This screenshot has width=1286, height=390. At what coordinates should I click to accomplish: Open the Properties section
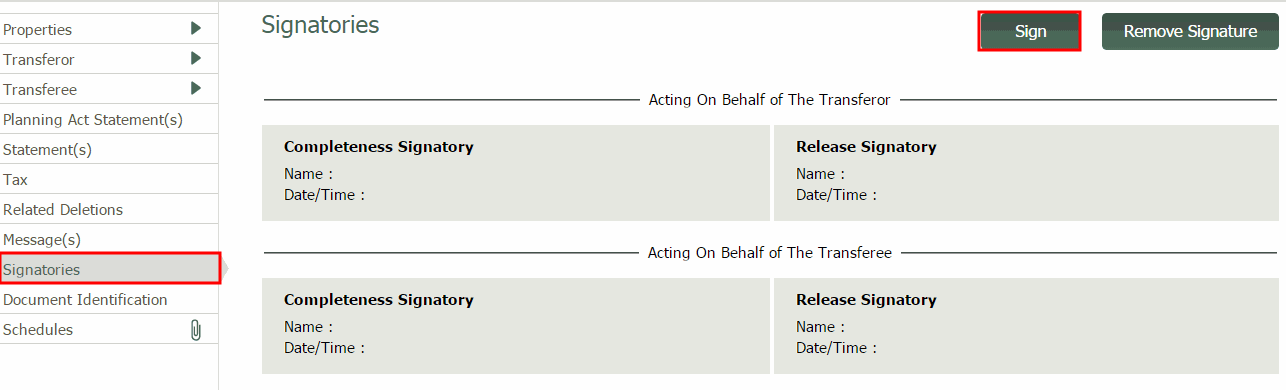(109, 29)
